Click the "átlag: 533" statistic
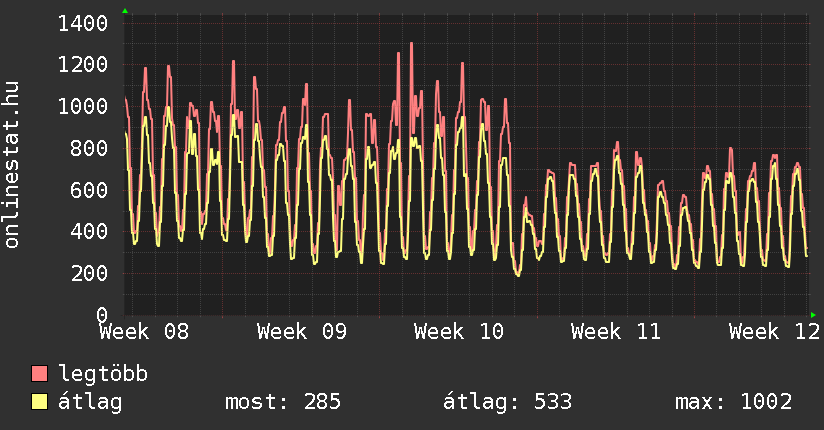Screen dimensions: 824x430 click(x=507, y=403)
